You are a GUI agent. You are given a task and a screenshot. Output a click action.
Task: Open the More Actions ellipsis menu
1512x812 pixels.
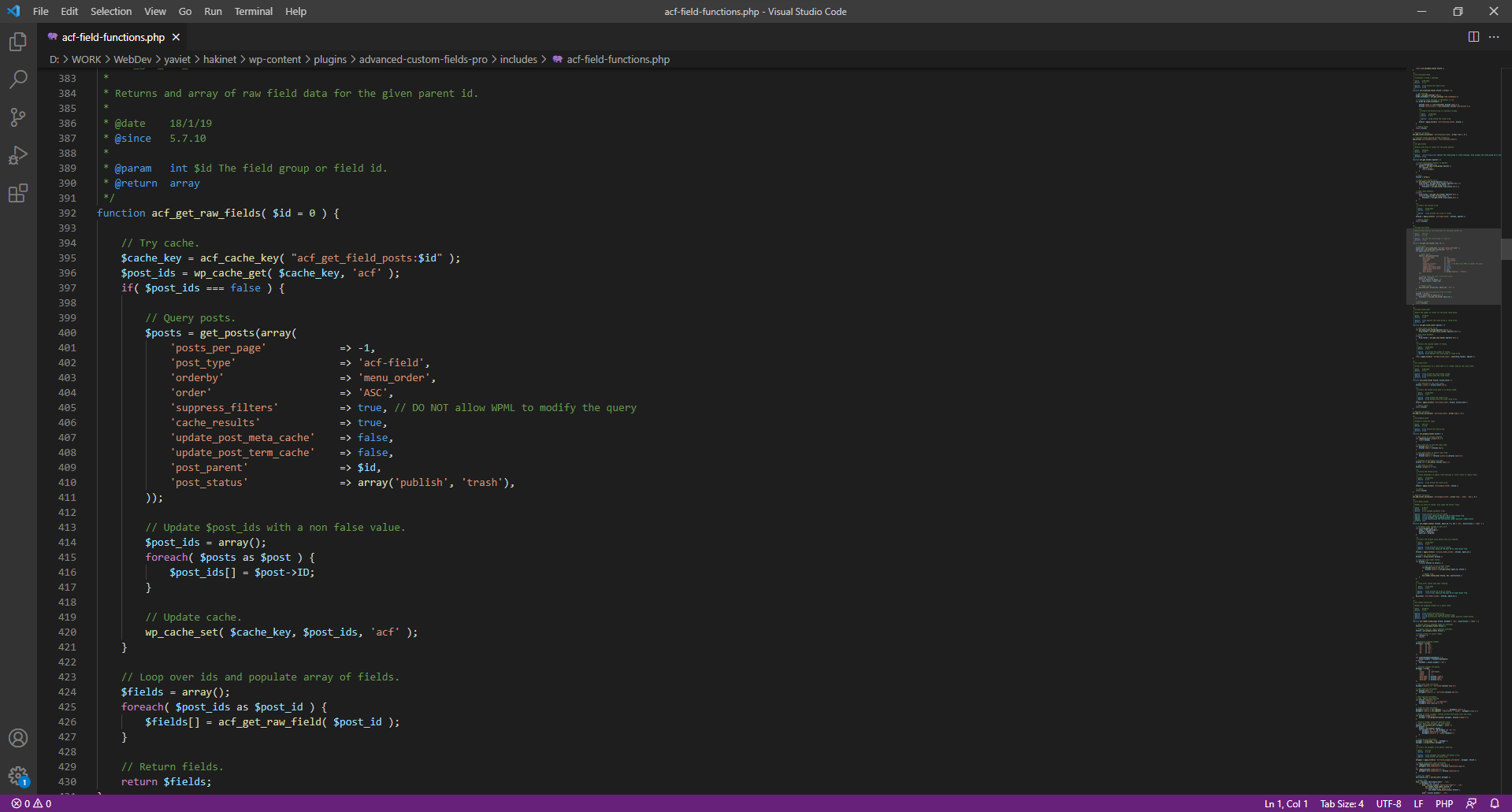click(x=1494, y=37)
